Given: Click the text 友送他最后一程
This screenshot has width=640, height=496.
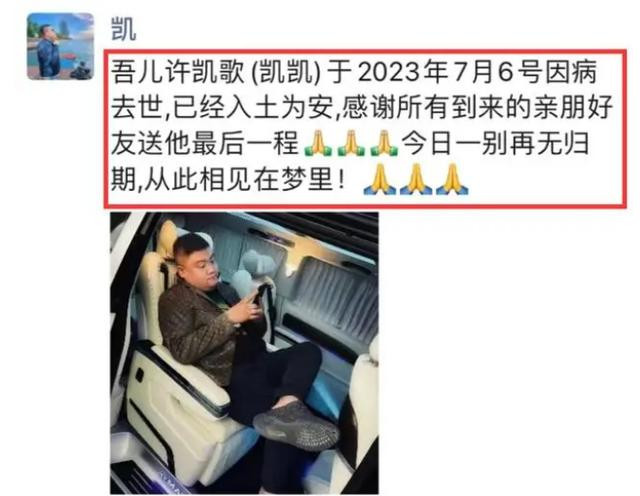Looking at the screenshot, I should coord(204,143).
